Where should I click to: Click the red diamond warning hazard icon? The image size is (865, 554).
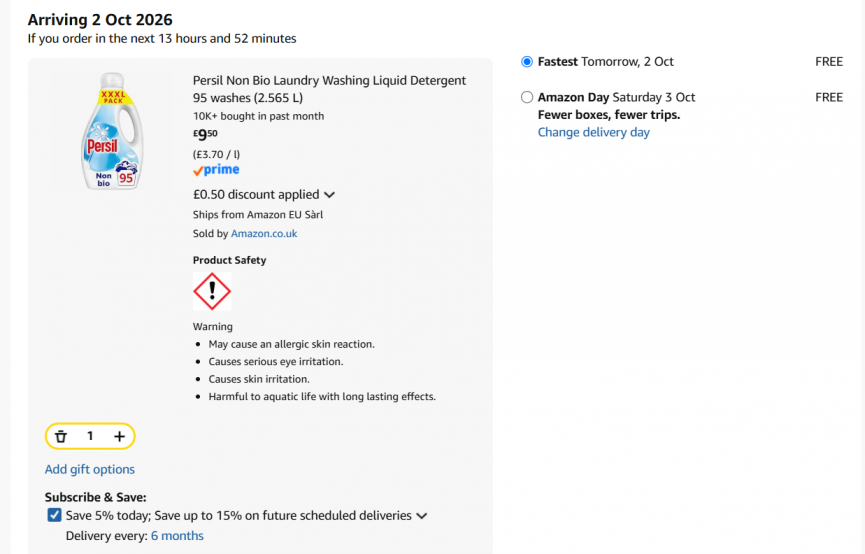point(212,291)
